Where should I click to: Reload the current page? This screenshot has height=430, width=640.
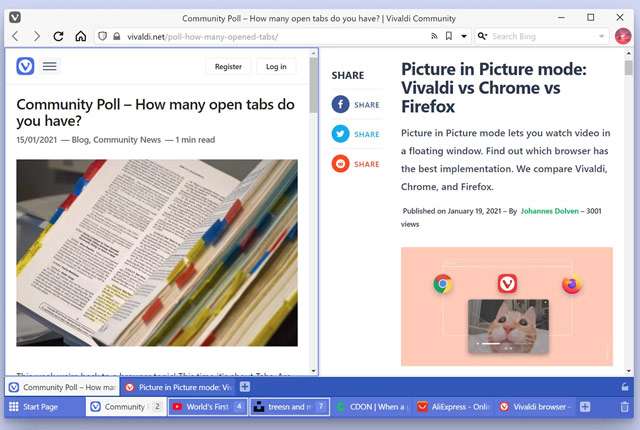58,36
